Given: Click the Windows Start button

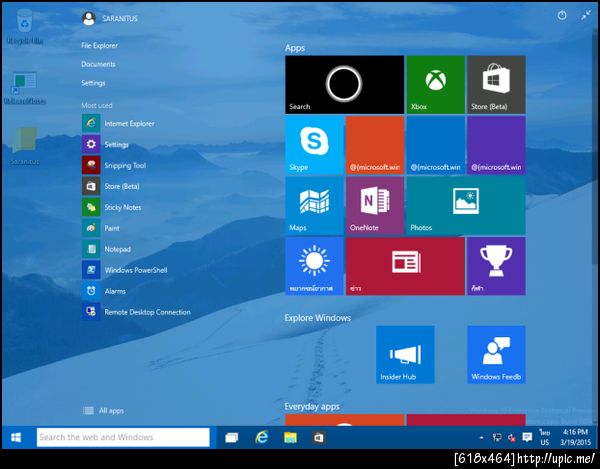Looking at the screenshot, I should click(x=16, y=437).
